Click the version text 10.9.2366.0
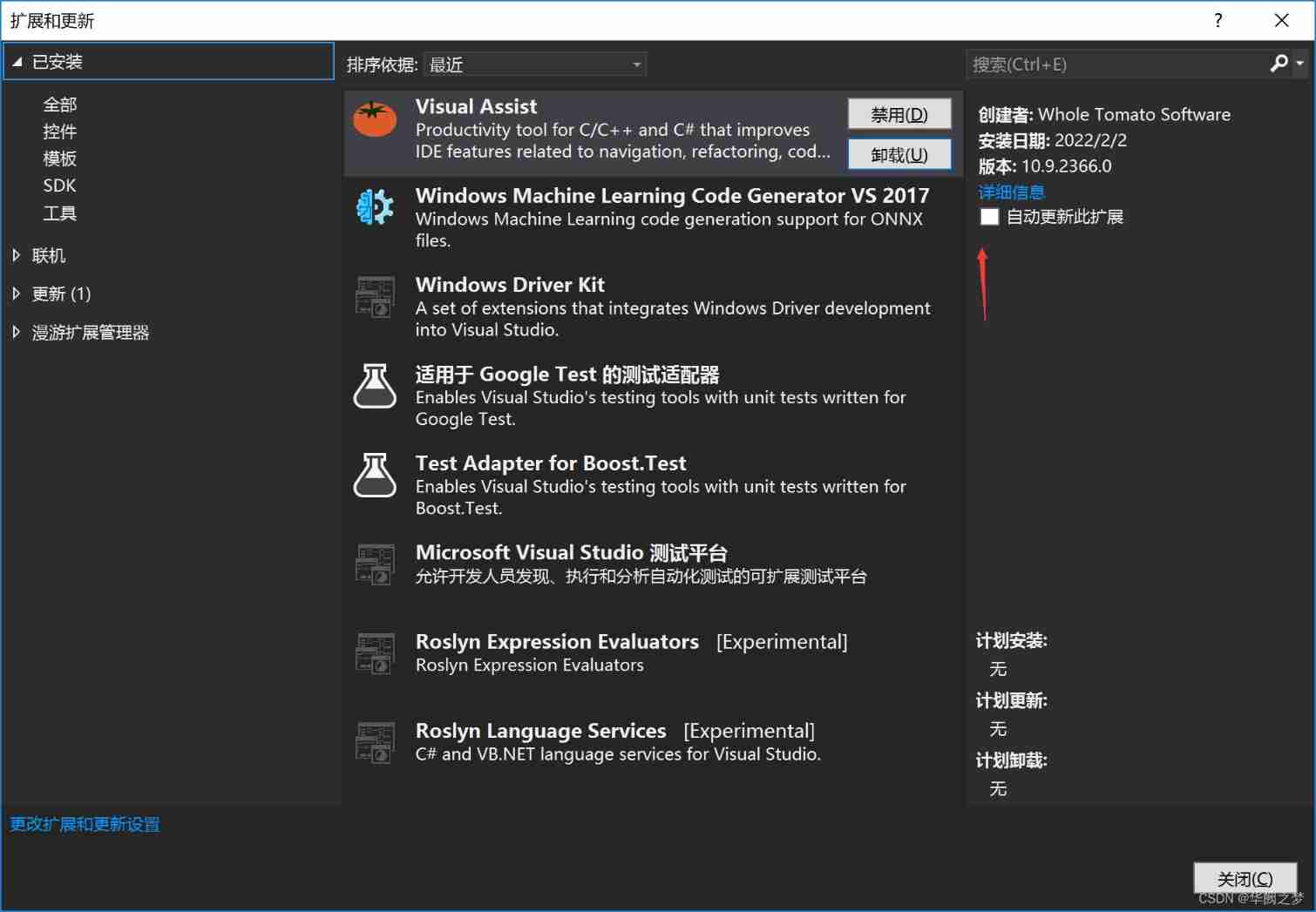The width and height of the screenshot is (1316, 912). (1066, 166)
